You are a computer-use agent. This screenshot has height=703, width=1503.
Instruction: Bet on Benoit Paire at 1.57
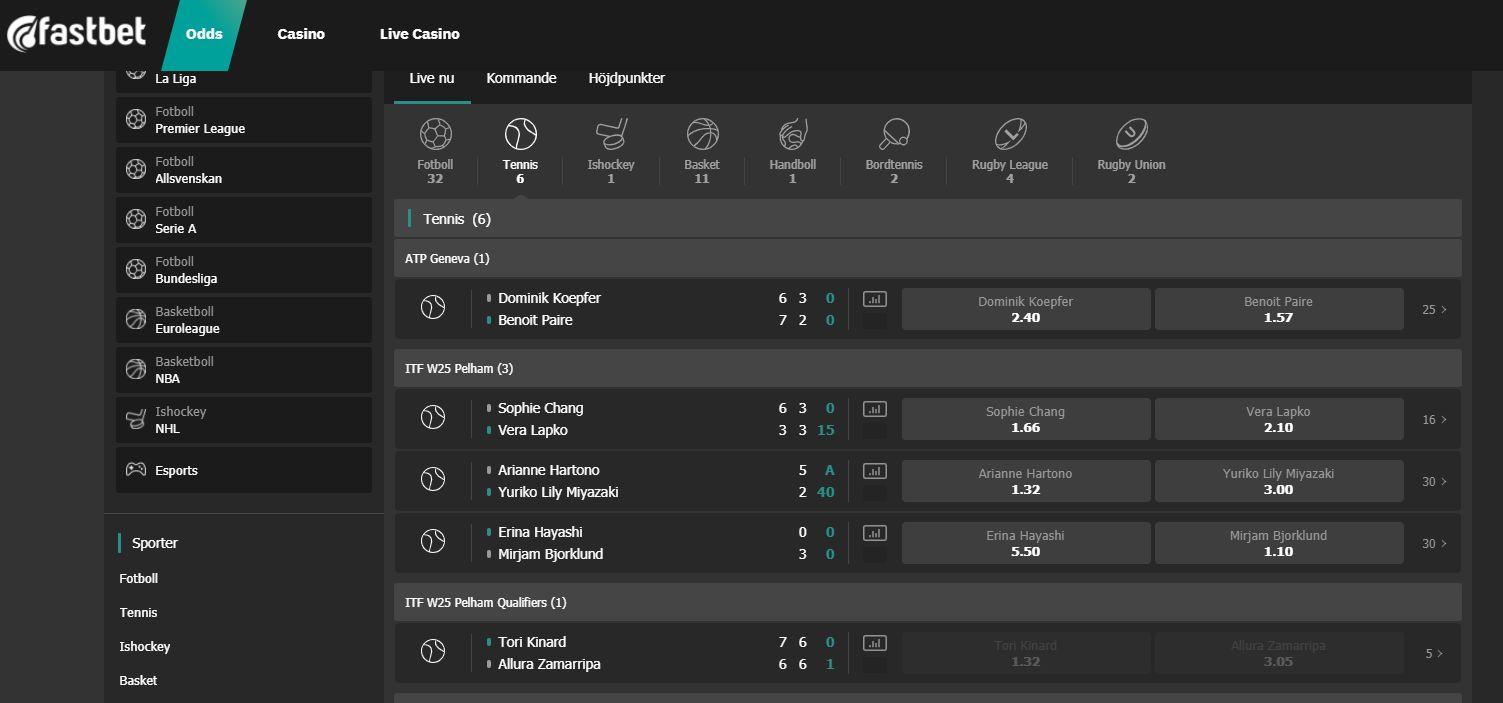point(1278,309)
